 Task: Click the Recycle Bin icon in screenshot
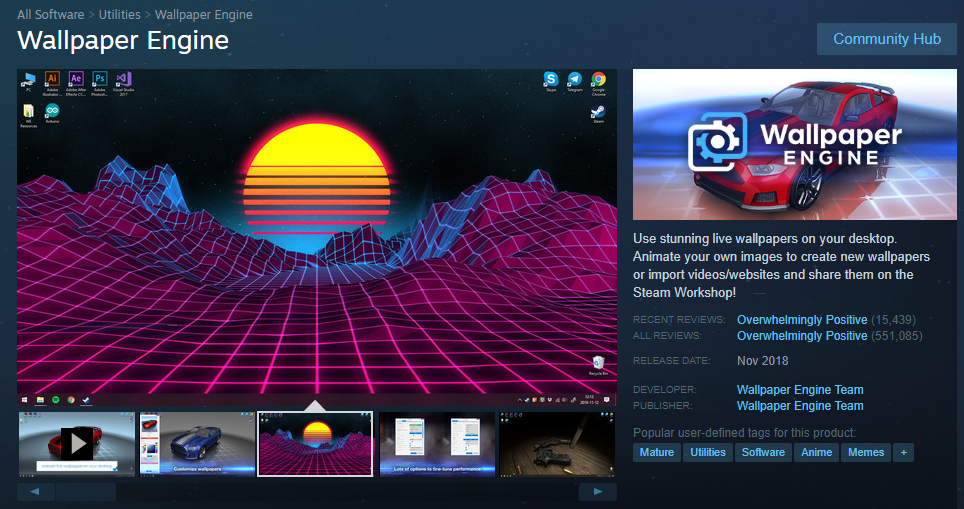tap(598, 365)
